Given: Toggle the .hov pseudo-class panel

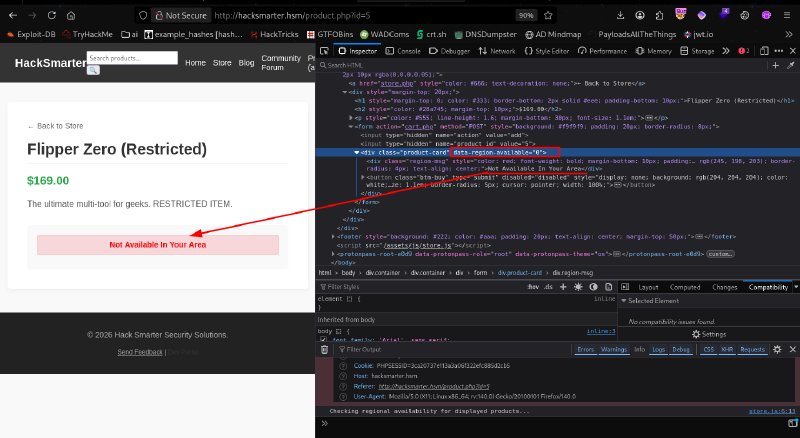Looking at the screenshot, I should (x=533, y=287).
